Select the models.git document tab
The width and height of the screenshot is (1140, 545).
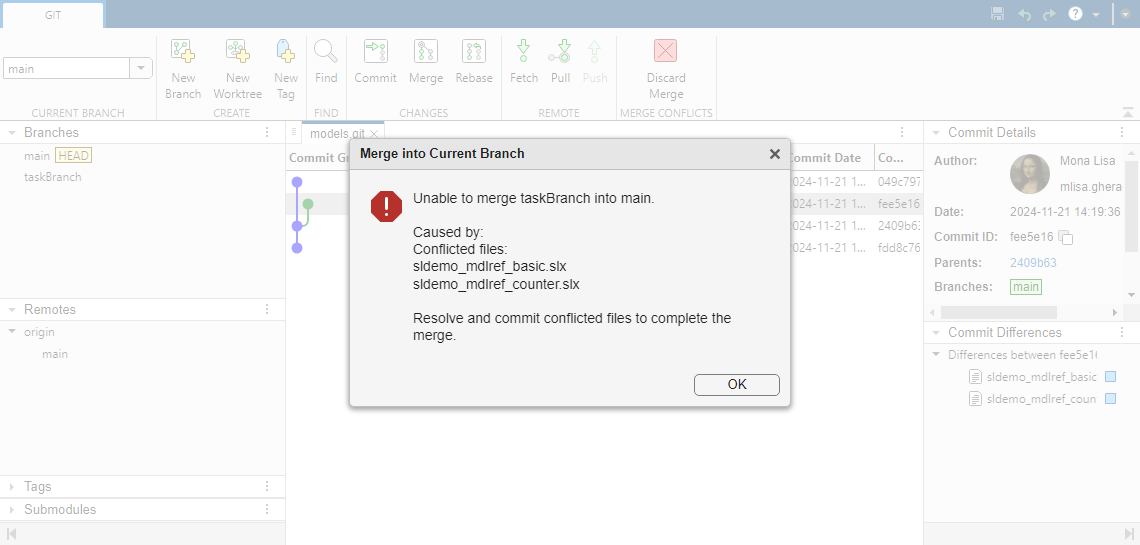pos(336,133)
